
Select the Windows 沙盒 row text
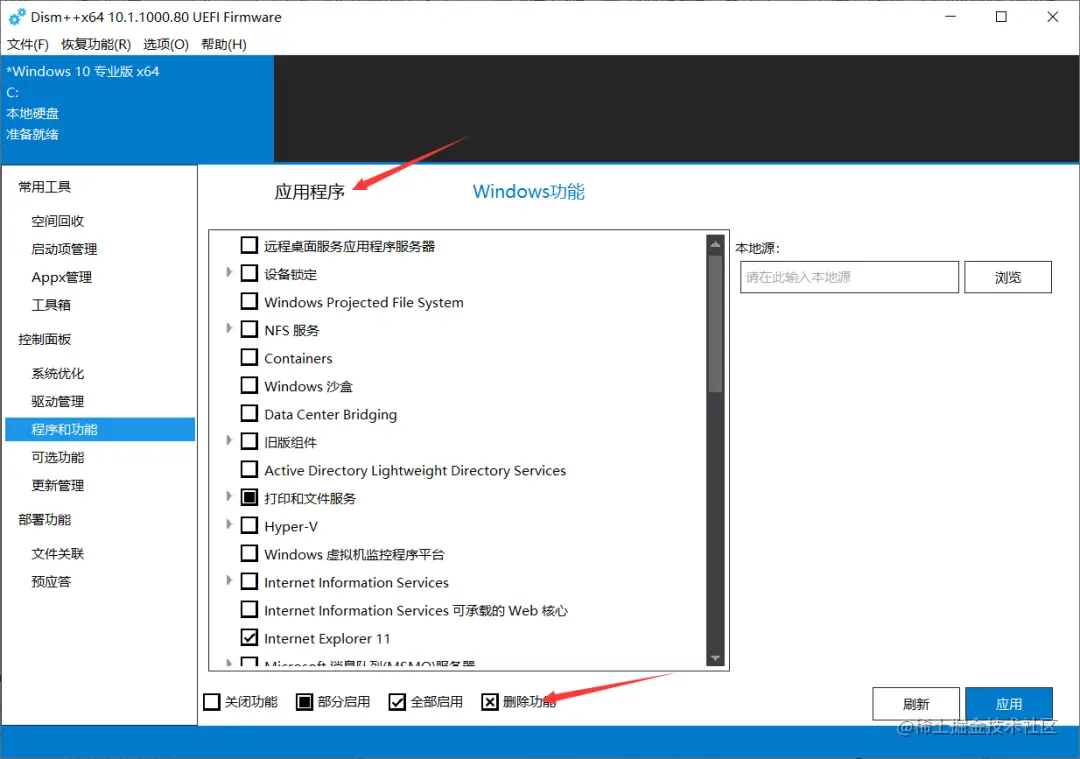point(309,386)
